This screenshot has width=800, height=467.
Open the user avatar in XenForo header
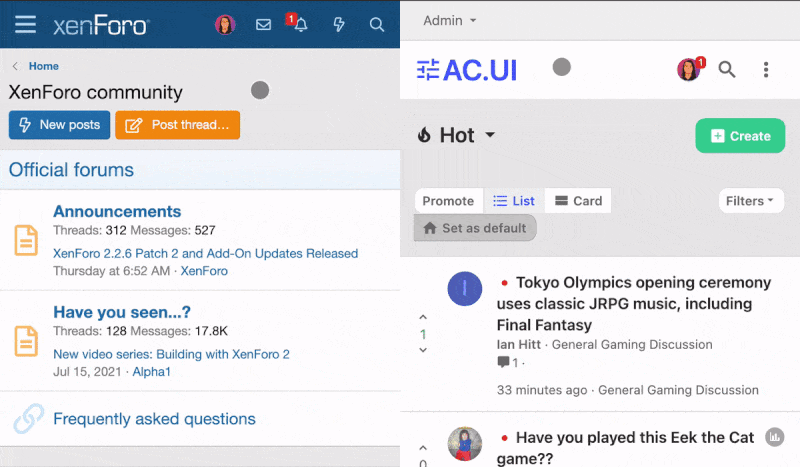pyautogui.click(x=225, y=24)
